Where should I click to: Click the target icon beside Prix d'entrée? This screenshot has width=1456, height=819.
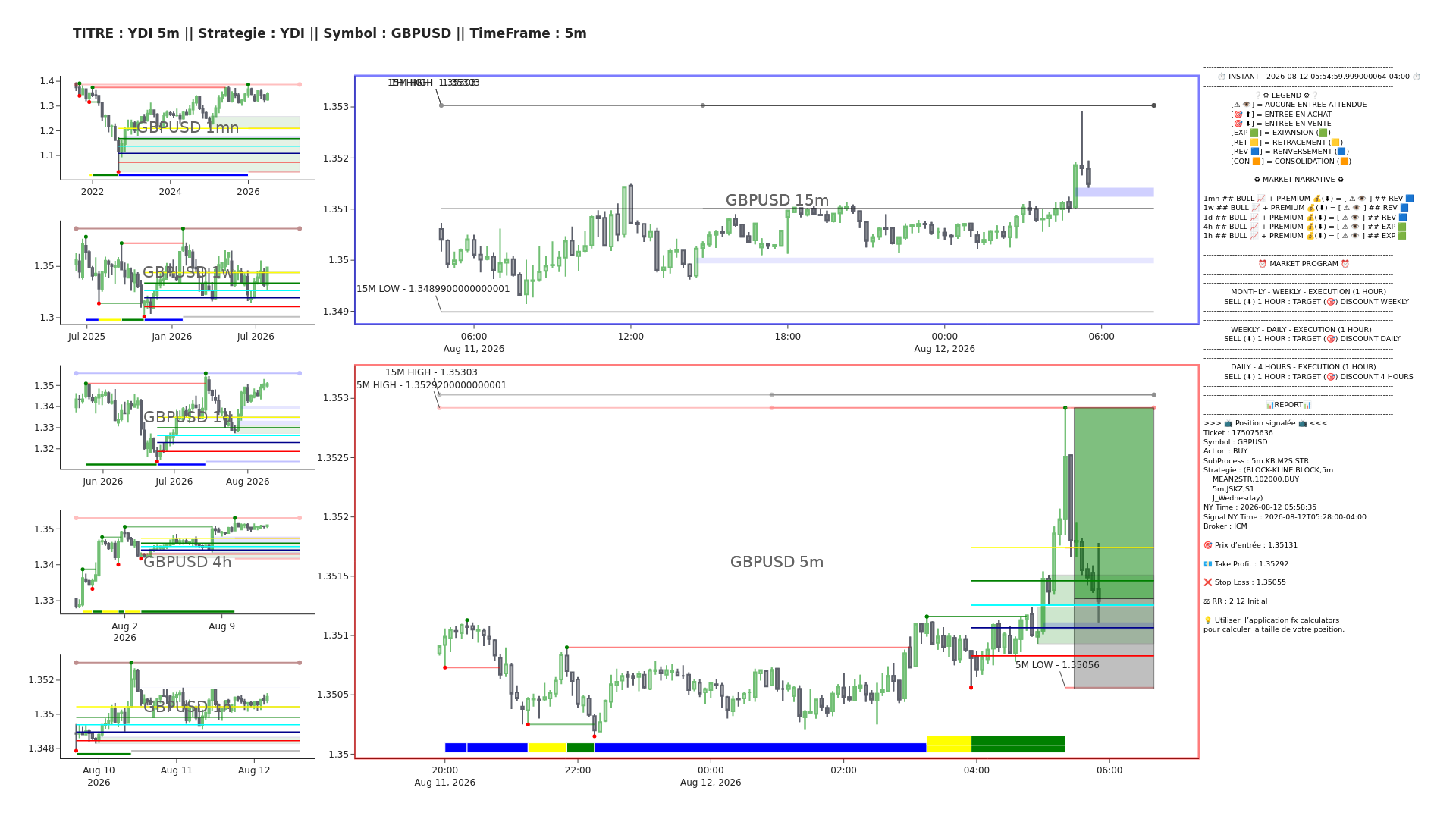coord(1208,545)
